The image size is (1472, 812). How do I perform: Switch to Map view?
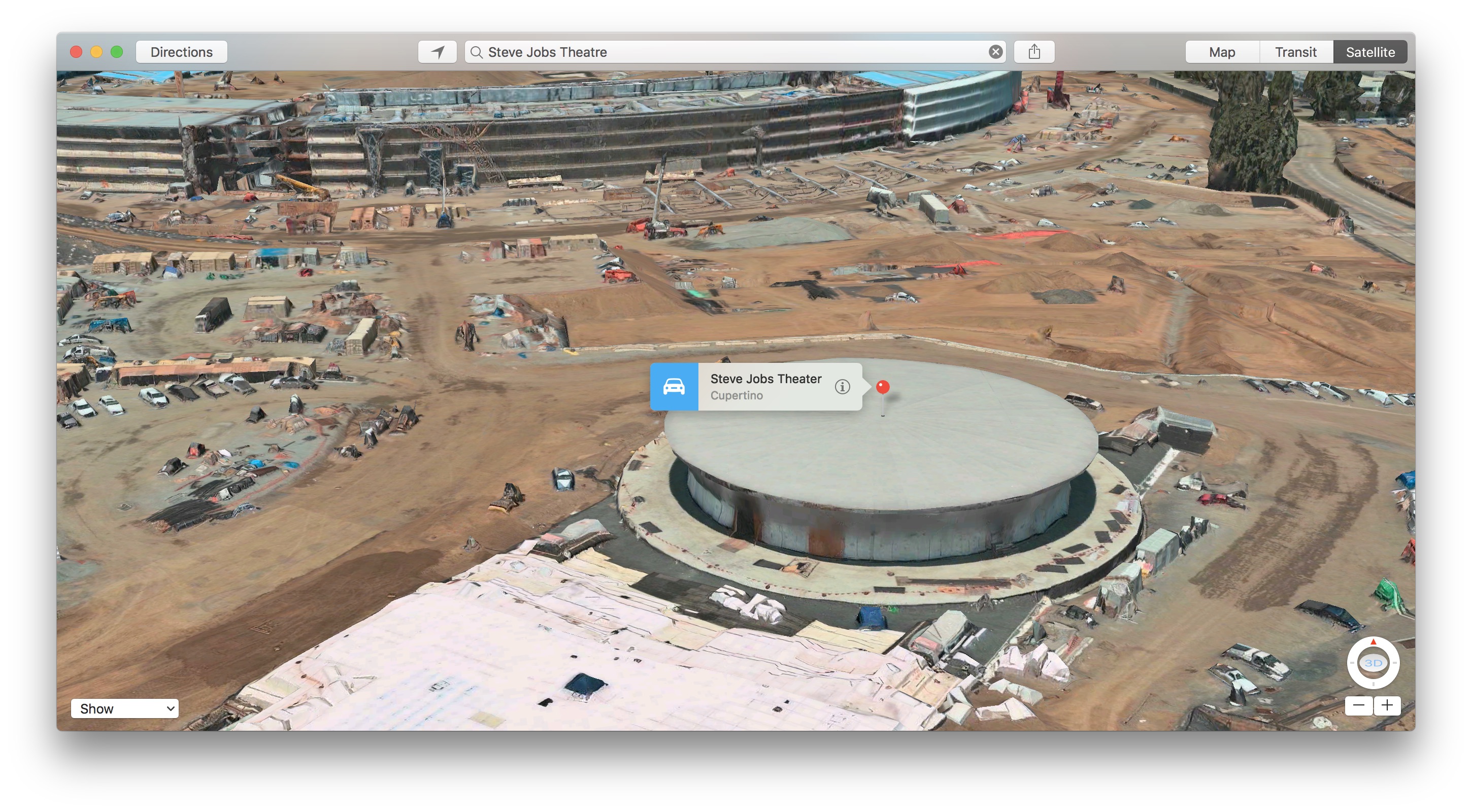[x=1222, y=51]
